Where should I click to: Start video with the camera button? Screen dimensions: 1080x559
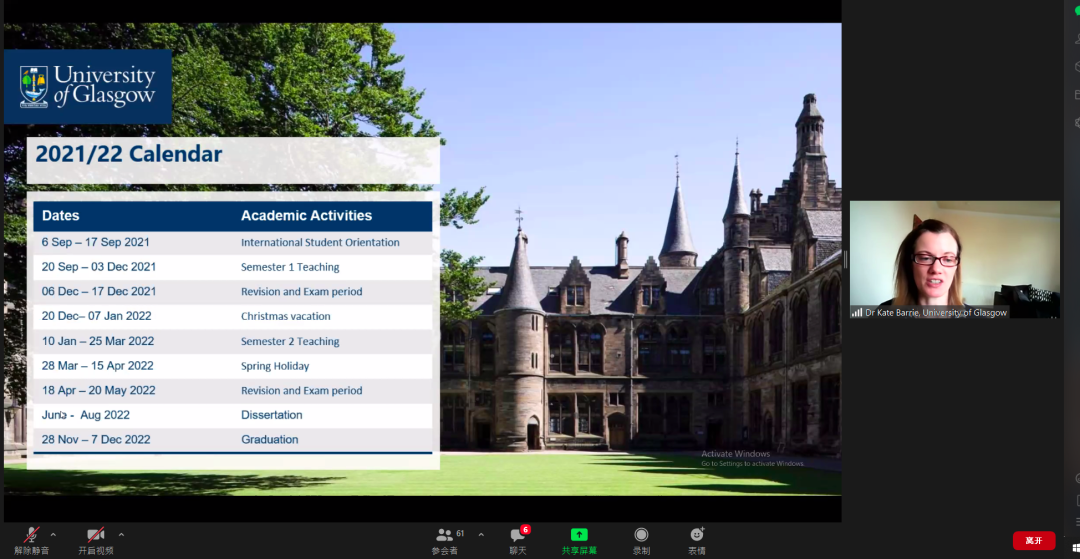96,540
